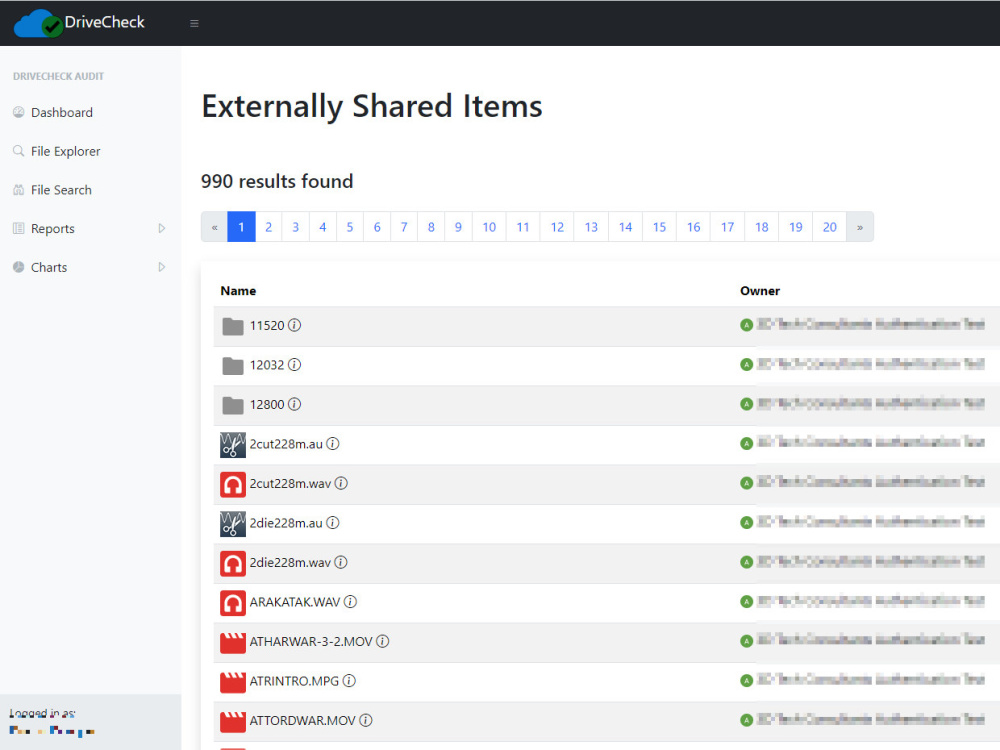
Task: Toggle the hamburger sidebar menu
Action: (x=195, y=24)
